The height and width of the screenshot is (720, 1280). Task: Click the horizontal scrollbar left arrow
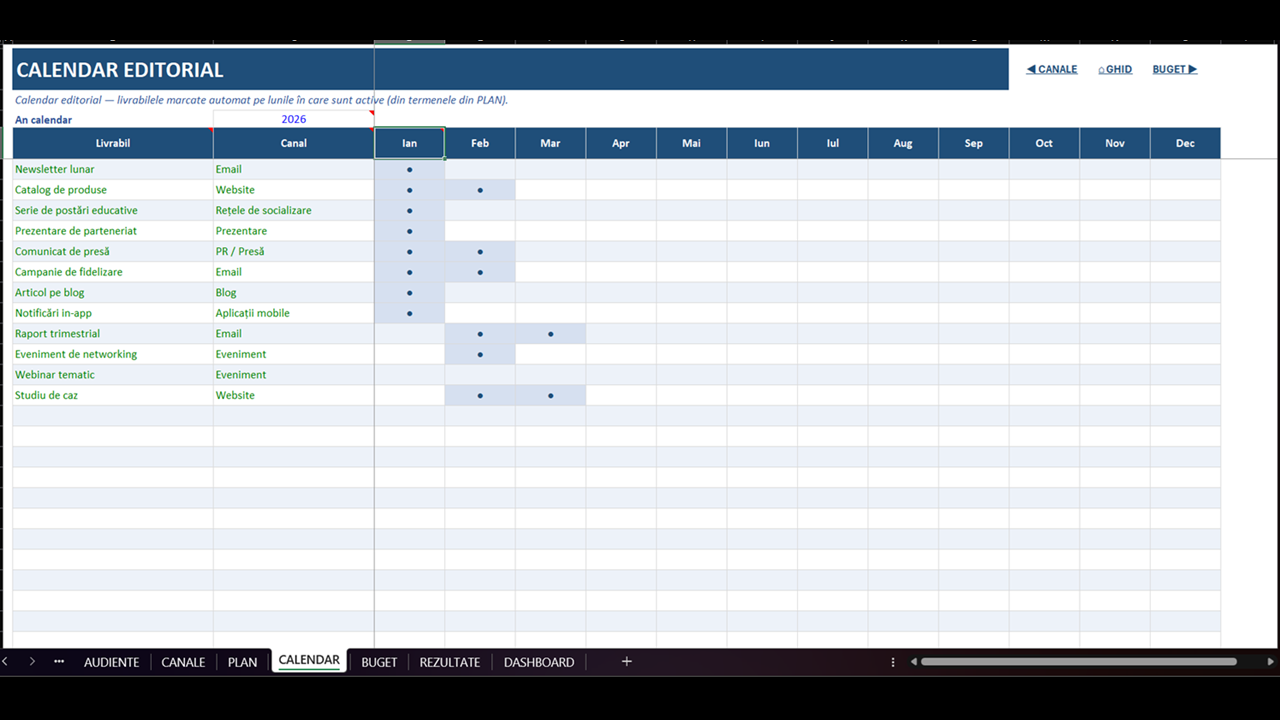pos(914,662)
